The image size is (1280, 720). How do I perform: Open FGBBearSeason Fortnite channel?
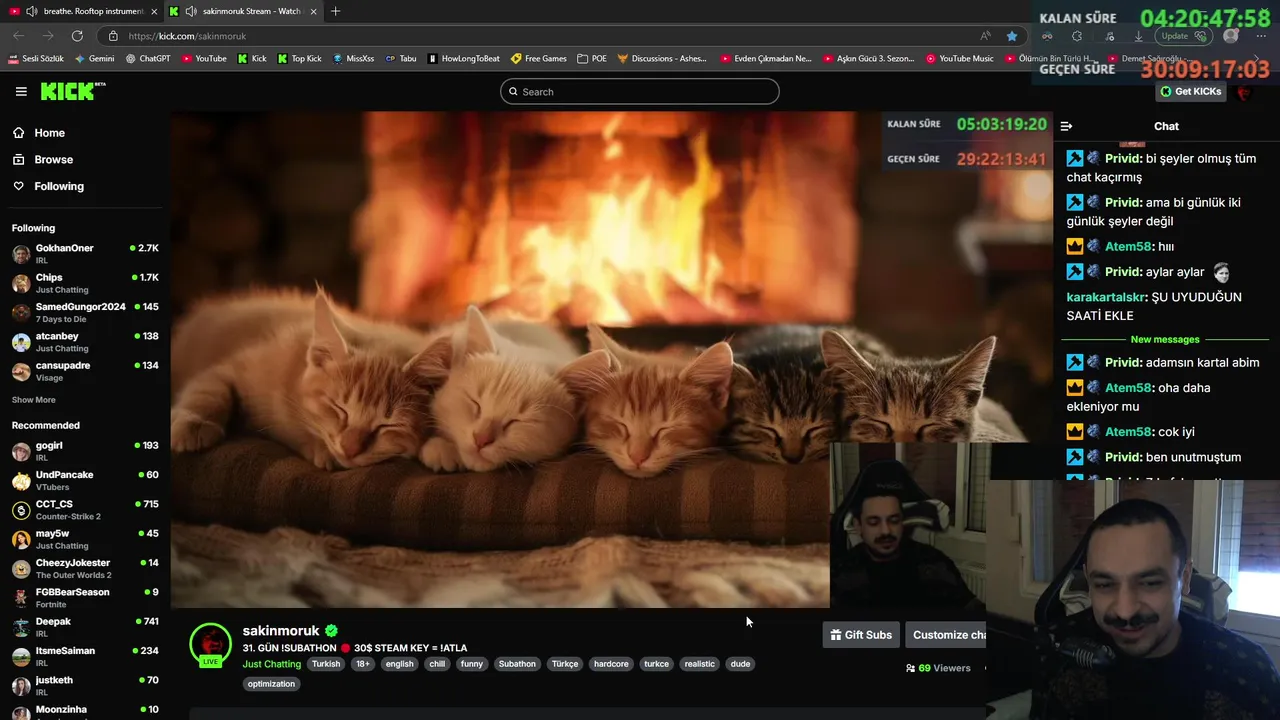pyautogui.click(x=85, y=598)
